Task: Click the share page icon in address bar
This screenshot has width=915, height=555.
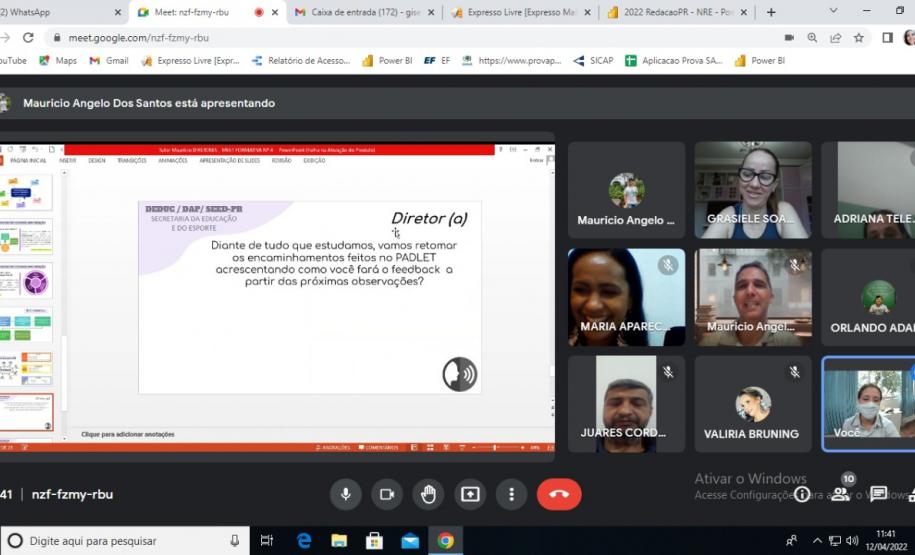Action: pos(835,38)
